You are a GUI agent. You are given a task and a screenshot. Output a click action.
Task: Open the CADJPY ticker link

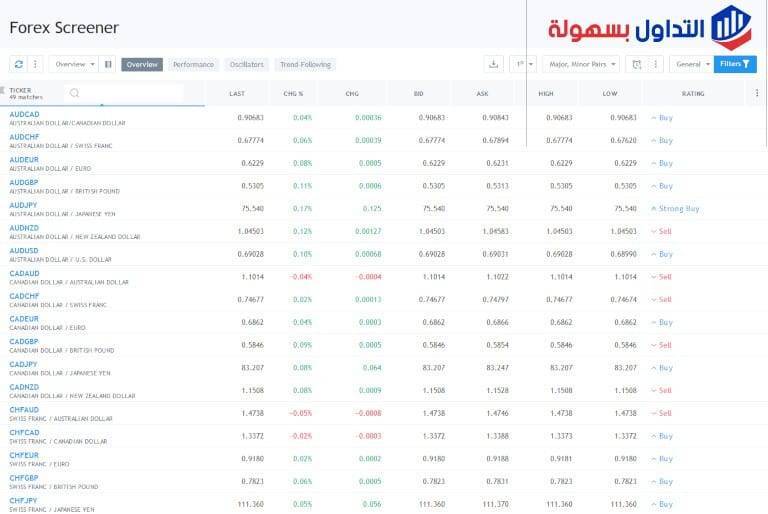click(23, 364)
